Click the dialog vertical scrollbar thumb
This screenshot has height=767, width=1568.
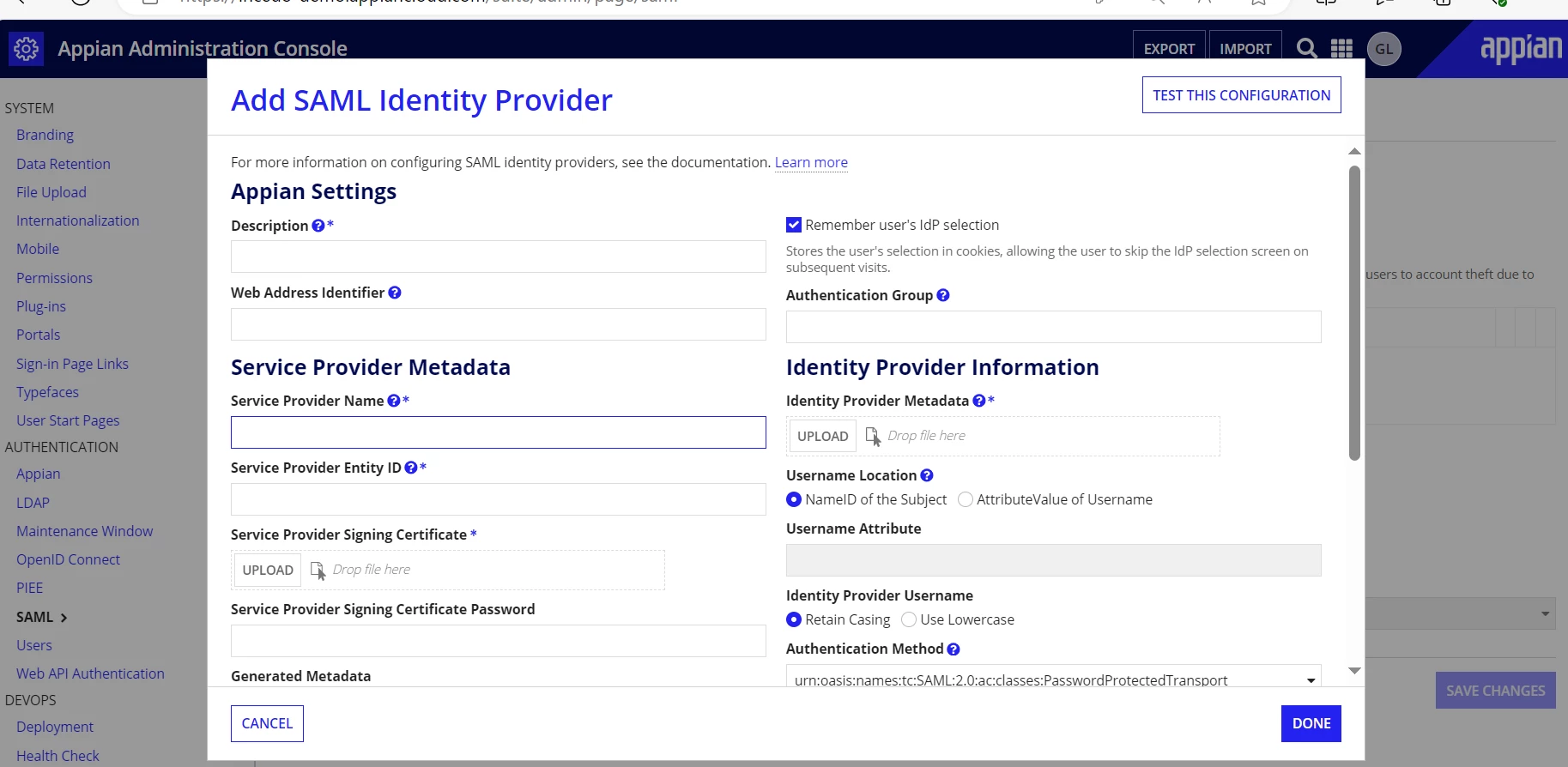pyautogui.click(x=1354, y=313)
